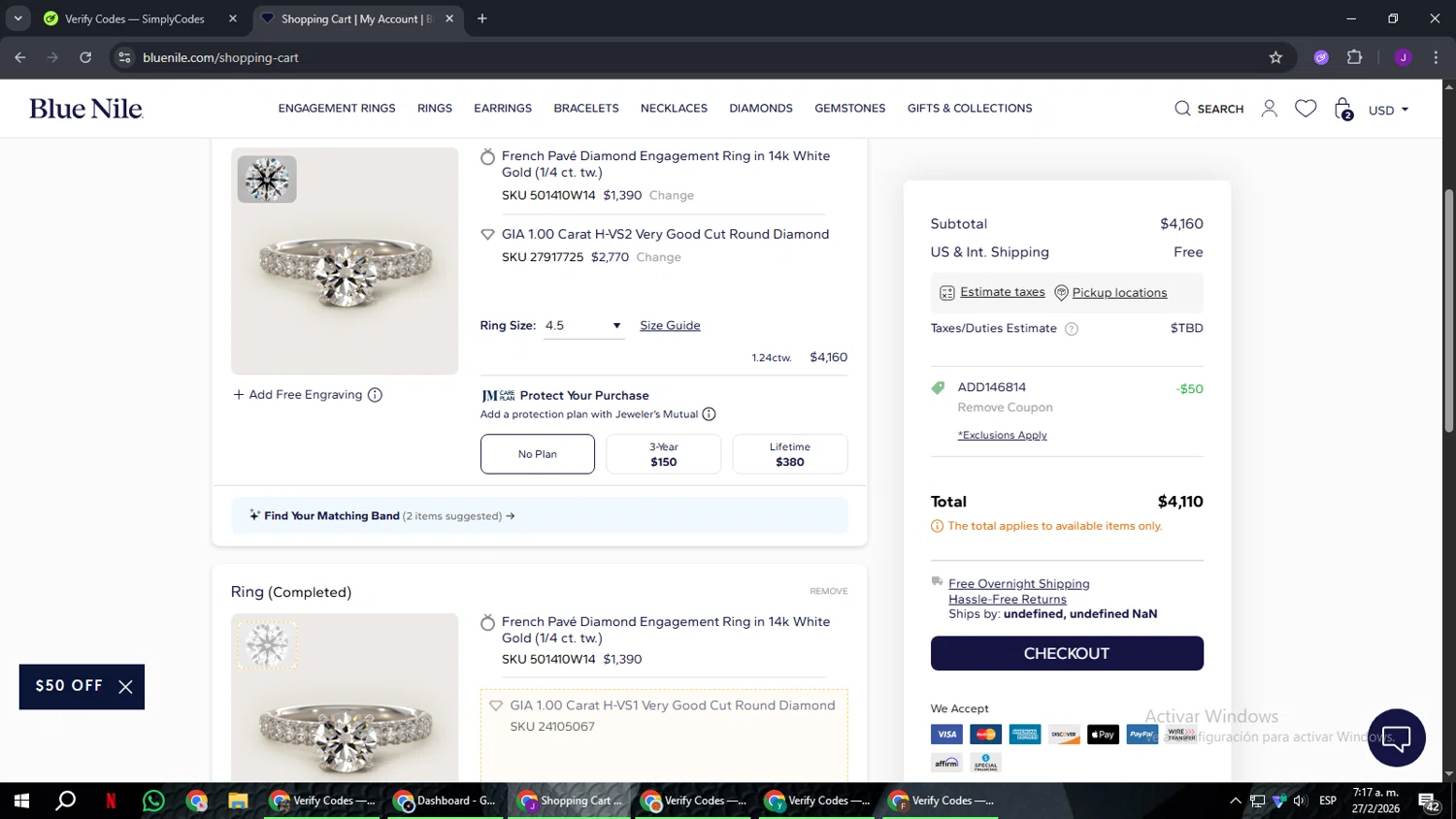Open Windows Start menu
The height and width of the screenshot is (819, 1456).
tap(21, 801)
